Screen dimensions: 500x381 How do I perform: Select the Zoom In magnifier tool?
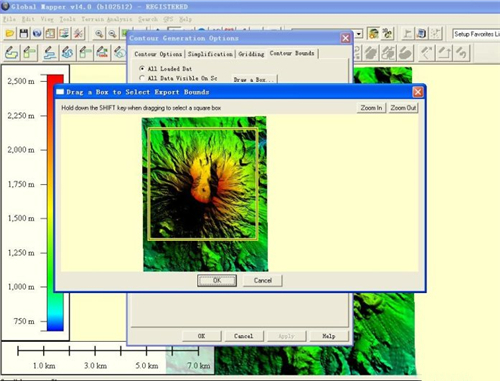point(99,33)
